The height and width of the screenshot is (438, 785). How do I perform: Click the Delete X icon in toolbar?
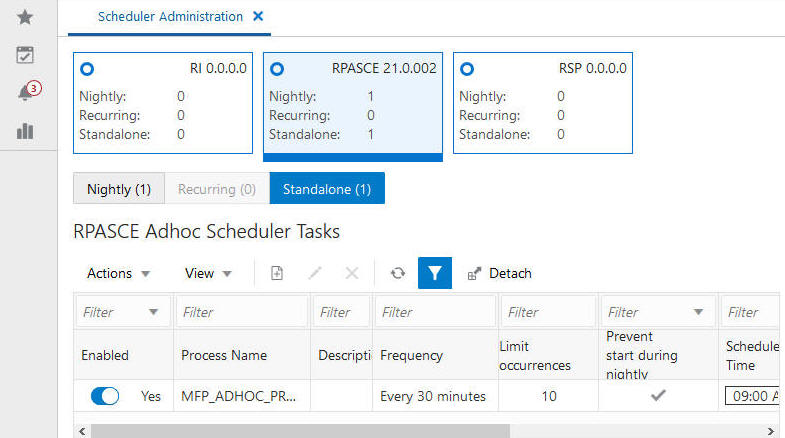tap(352, 273)
